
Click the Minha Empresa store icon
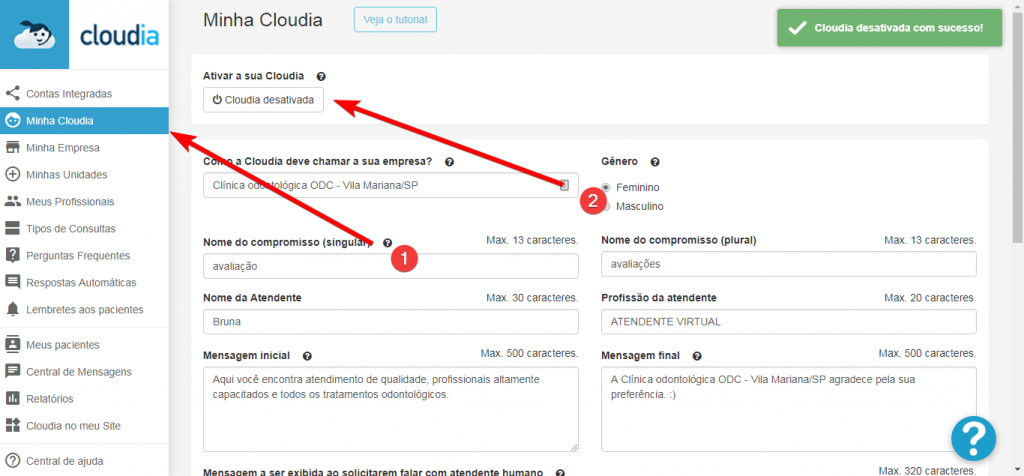(12, 148)
